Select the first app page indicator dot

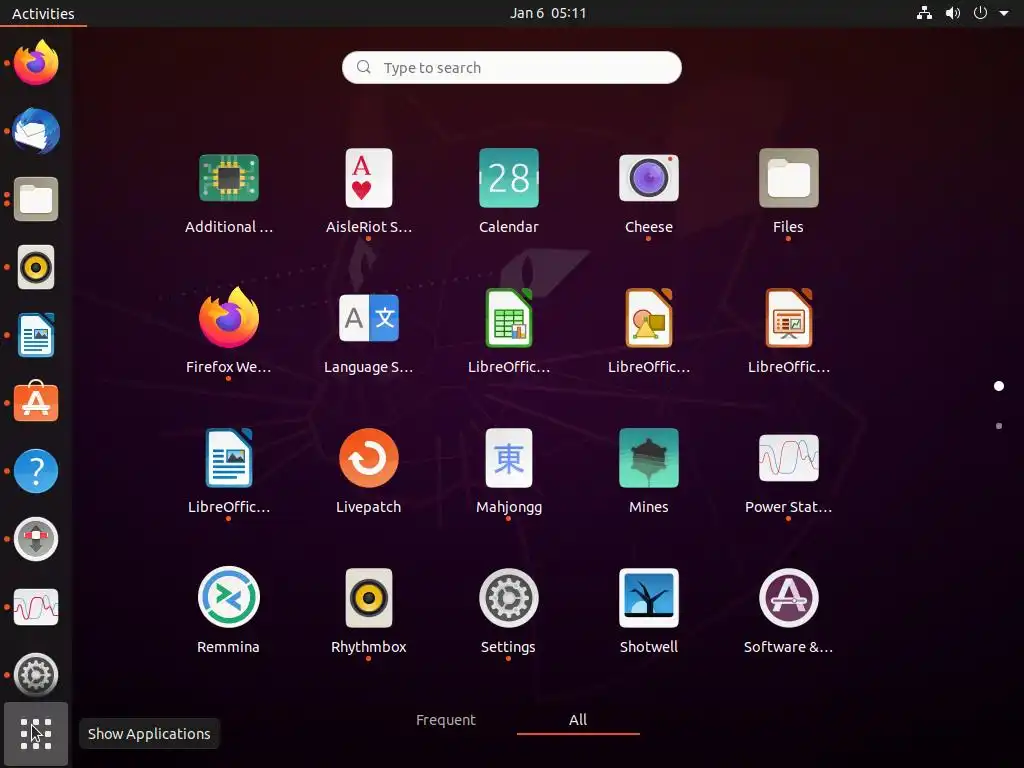(x=999, y=386)
